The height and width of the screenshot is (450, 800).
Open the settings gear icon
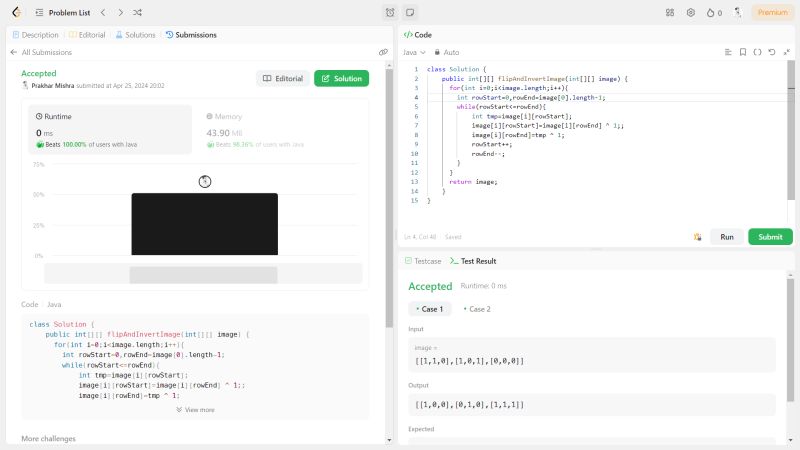click(690, 12)
